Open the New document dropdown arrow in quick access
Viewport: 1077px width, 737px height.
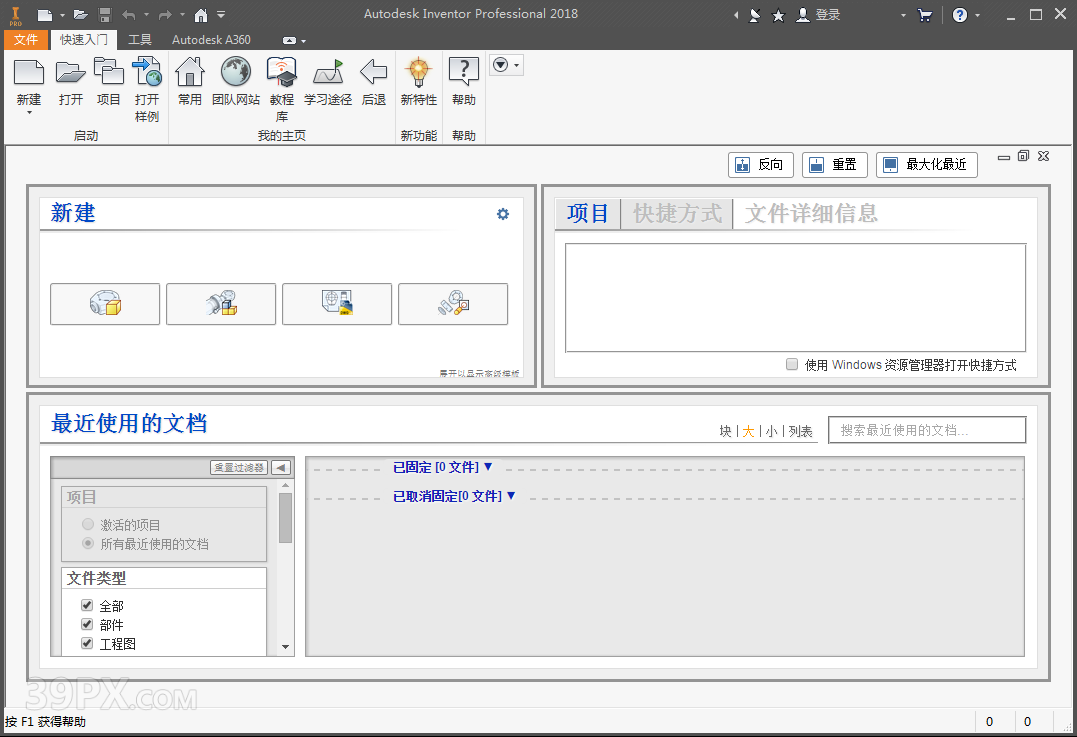pyautogui.click(x=62, y=14)
